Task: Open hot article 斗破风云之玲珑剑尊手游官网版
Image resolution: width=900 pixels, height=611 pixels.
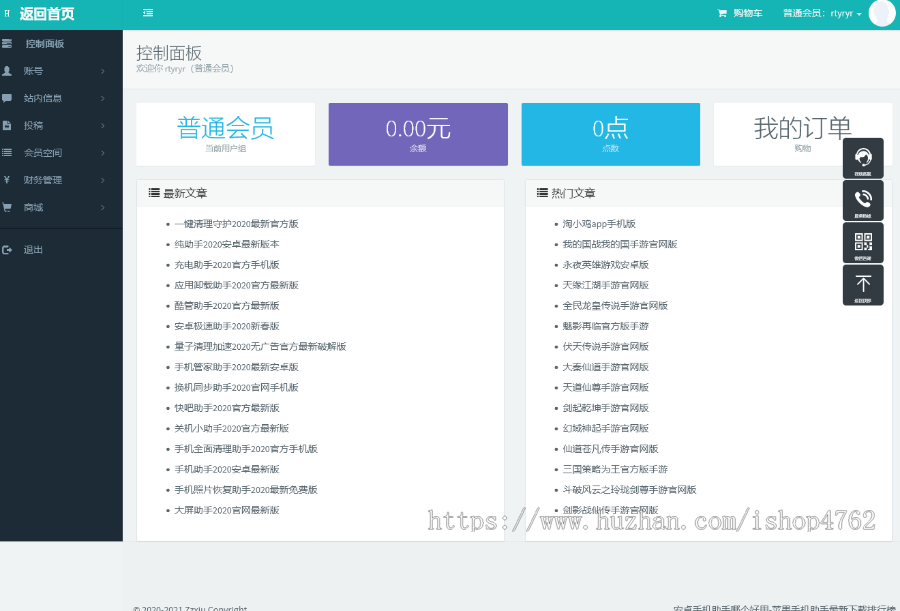Action: pos(630,490)
